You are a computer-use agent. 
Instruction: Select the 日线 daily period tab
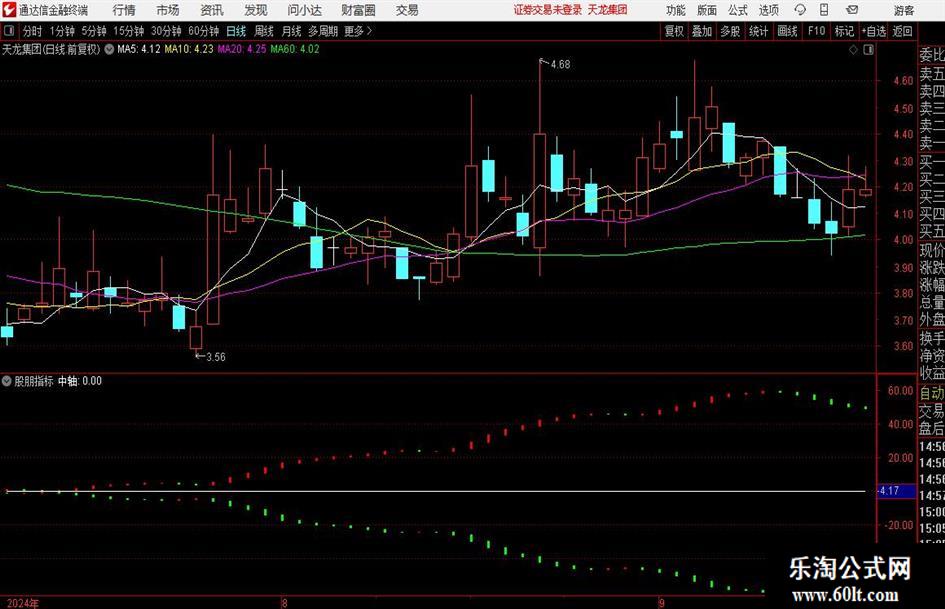click(236, 31)
